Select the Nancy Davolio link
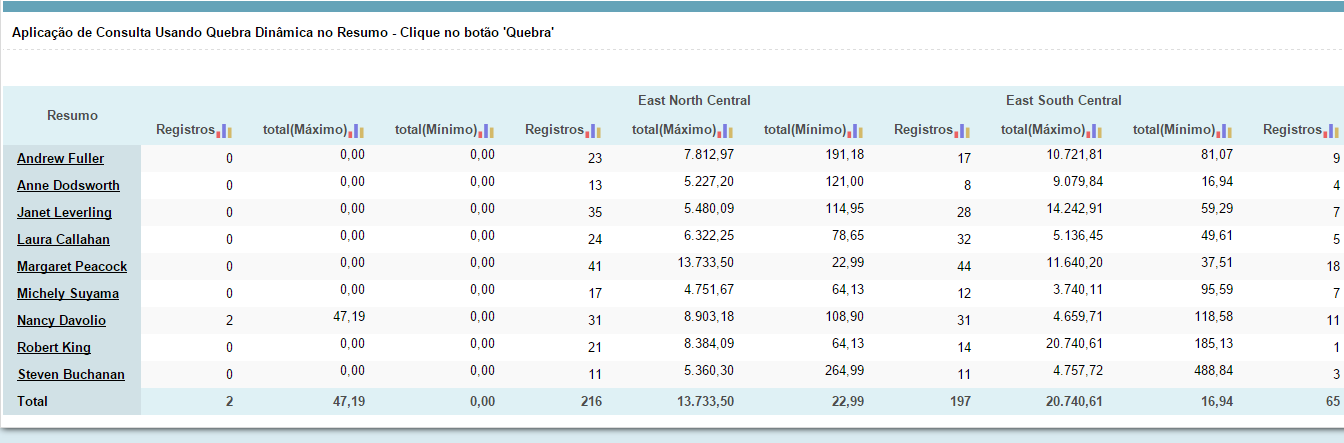 click(61, 321)
